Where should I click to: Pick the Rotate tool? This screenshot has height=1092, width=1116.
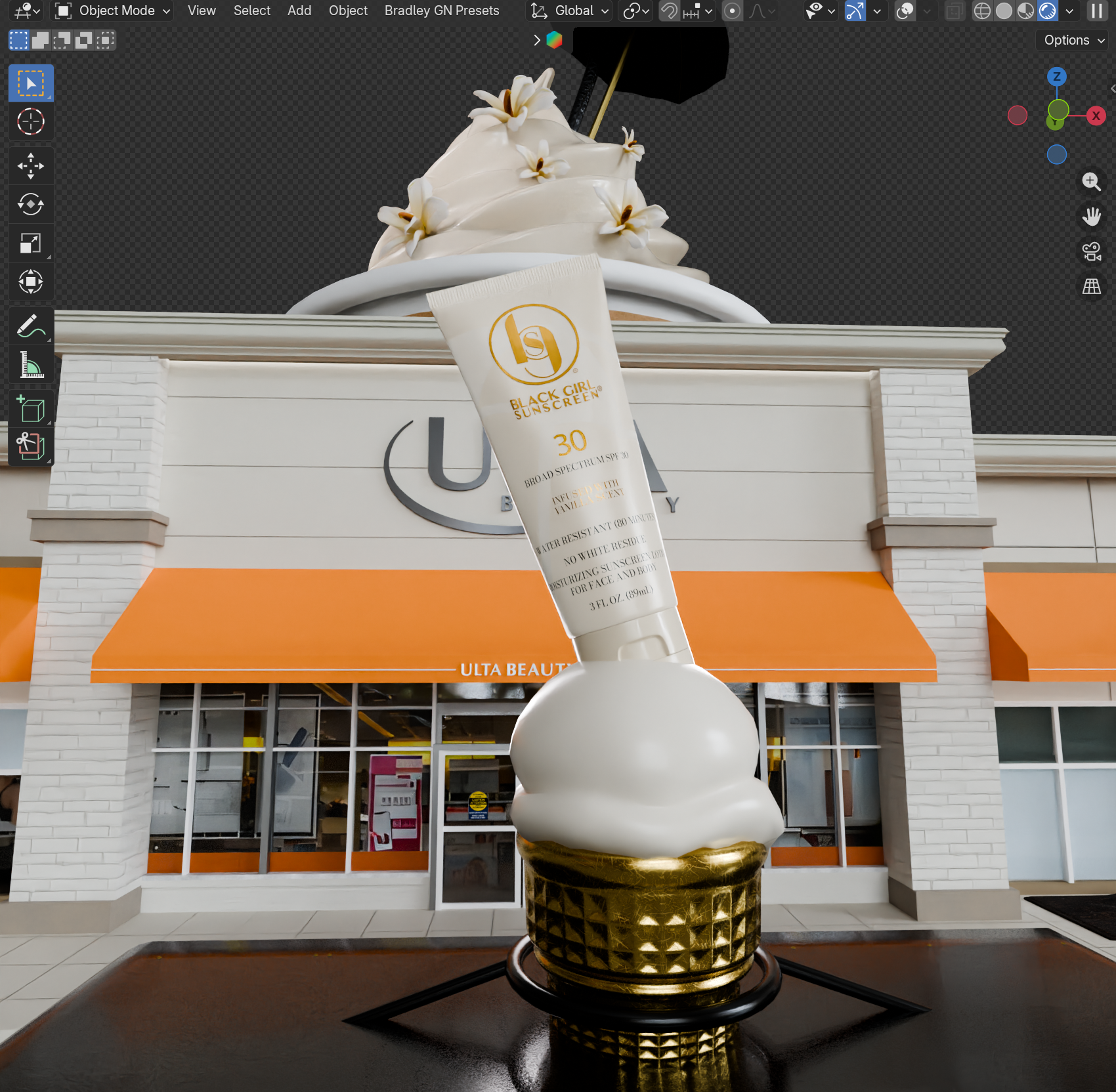(x=30, y=205)
